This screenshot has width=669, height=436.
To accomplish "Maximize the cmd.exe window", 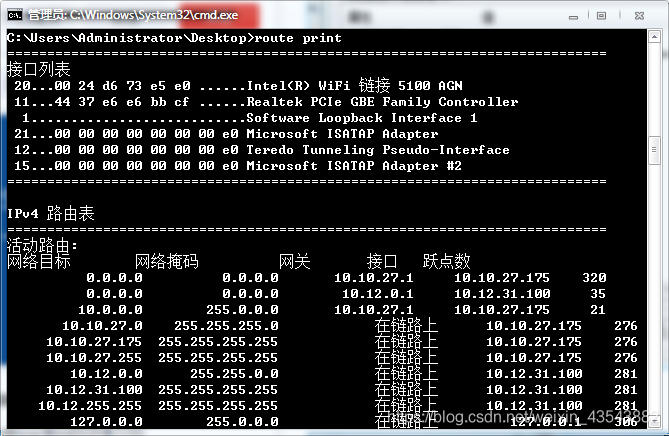I will tap(599, 15).
